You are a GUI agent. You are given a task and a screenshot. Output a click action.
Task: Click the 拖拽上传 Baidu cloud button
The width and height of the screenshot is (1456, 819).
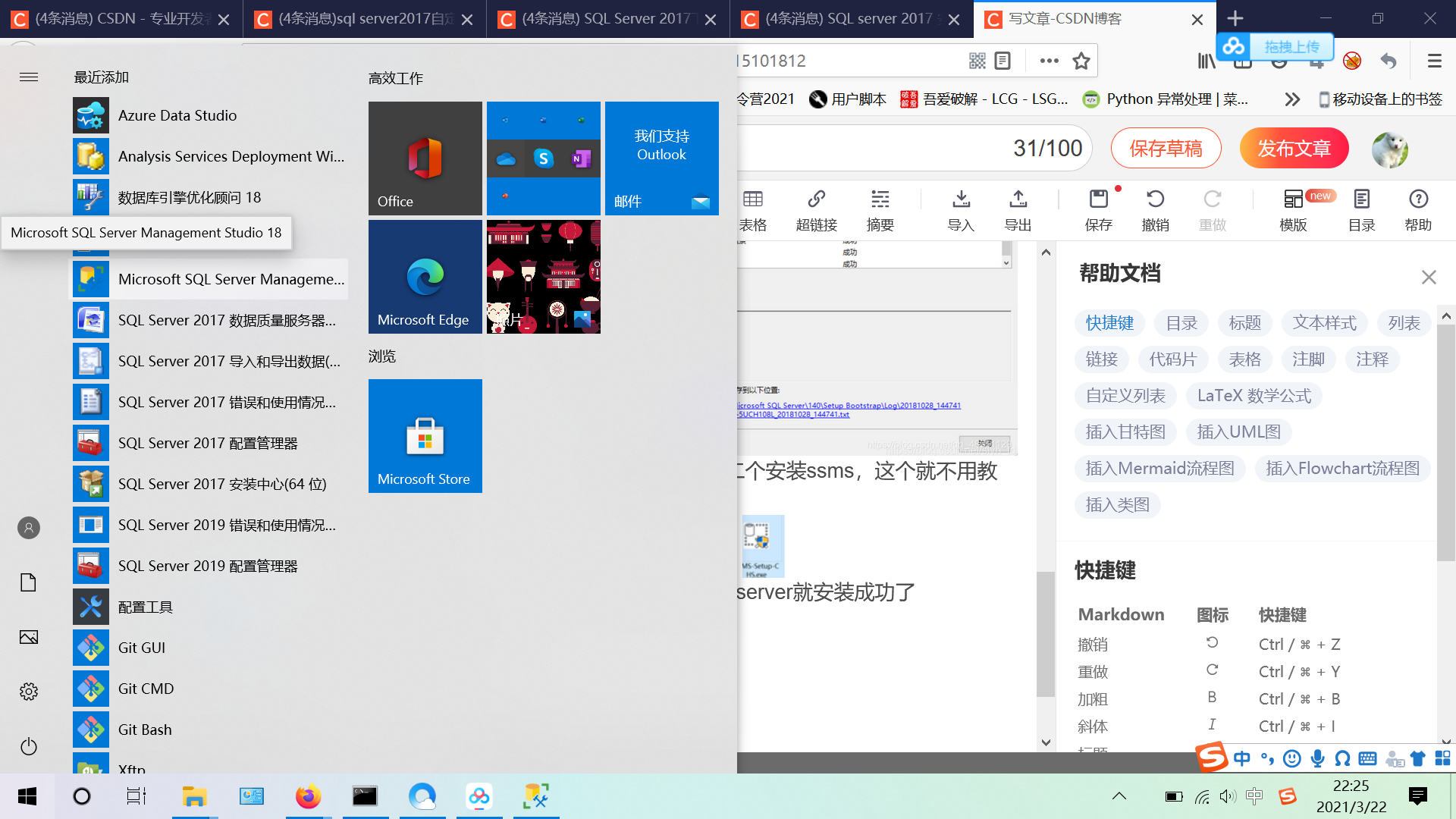pos(1276,47)
